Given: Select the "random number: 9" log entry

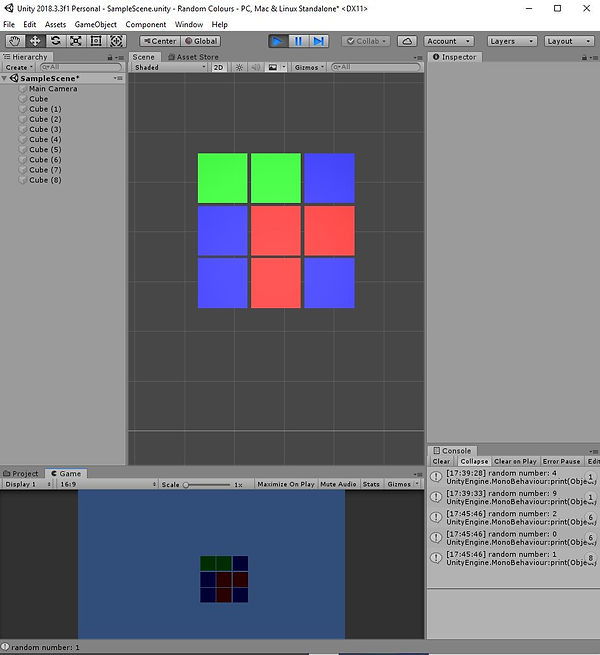Looking at the screenshot, I should click(x=513, y=497).
